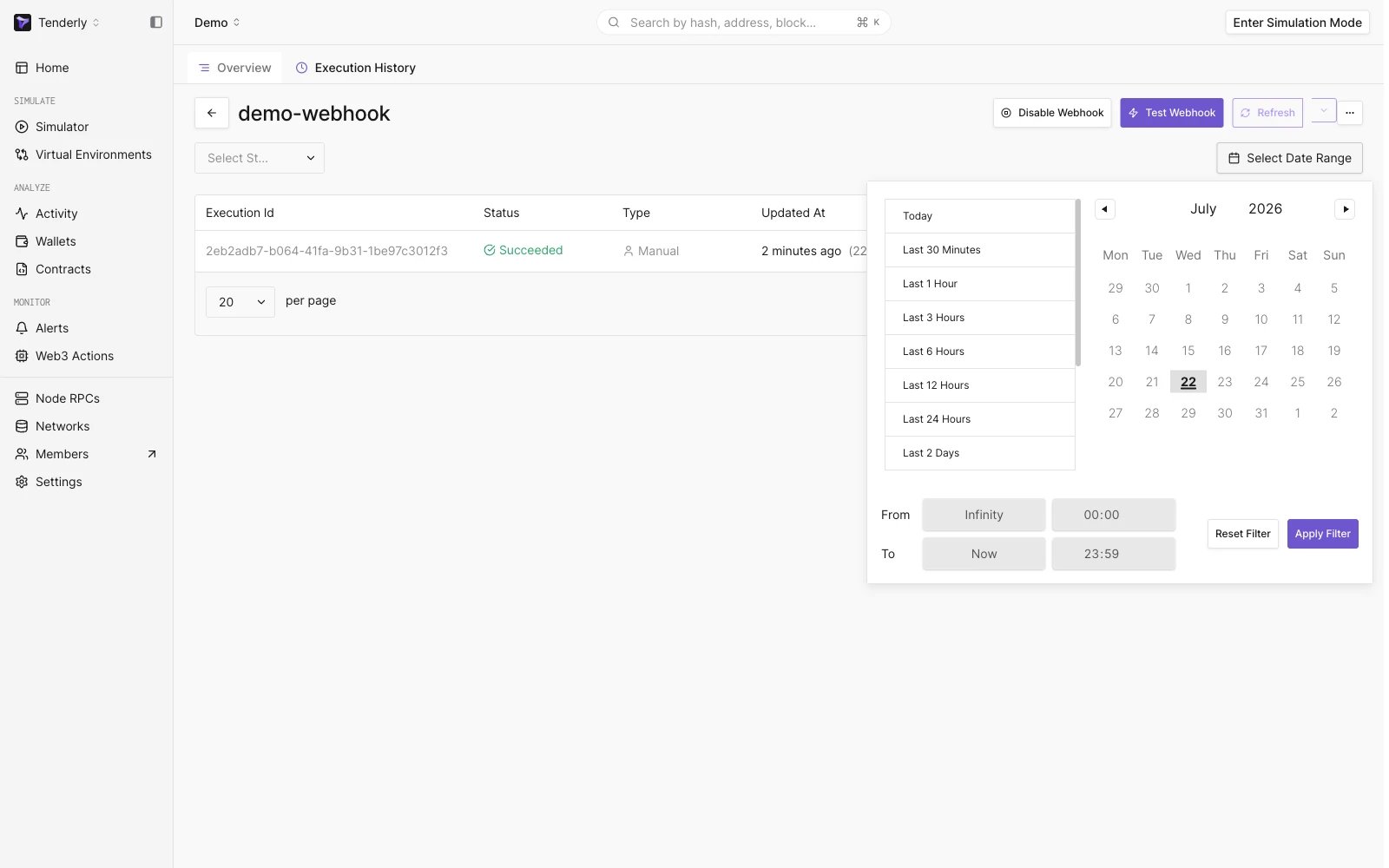This screenshot has height=868, width=1389.
Task: Click the Updated At column header
Action: pyautogui.click(x=793, y=213)
